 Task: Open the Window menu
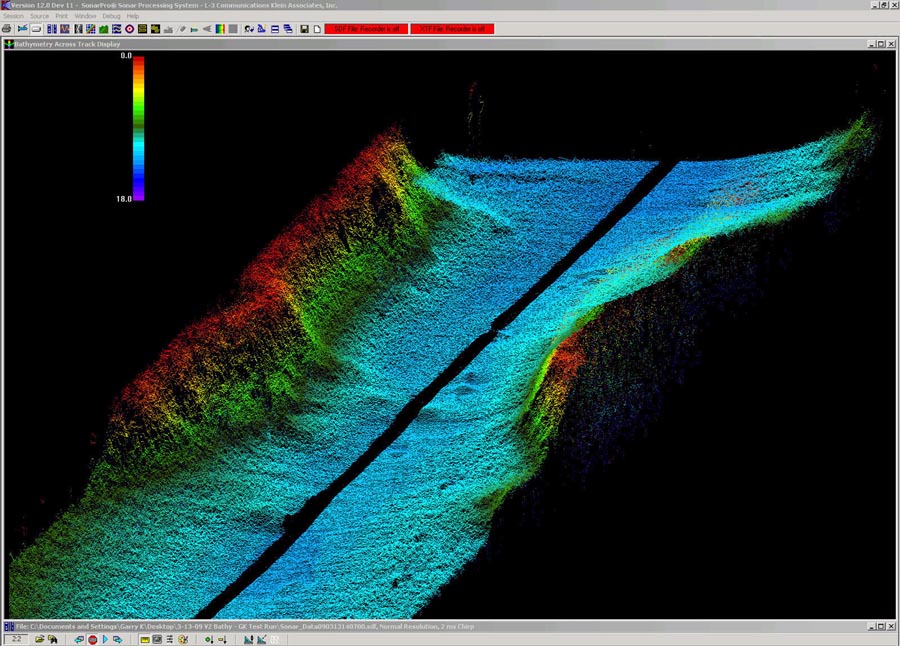coord(86,17)
